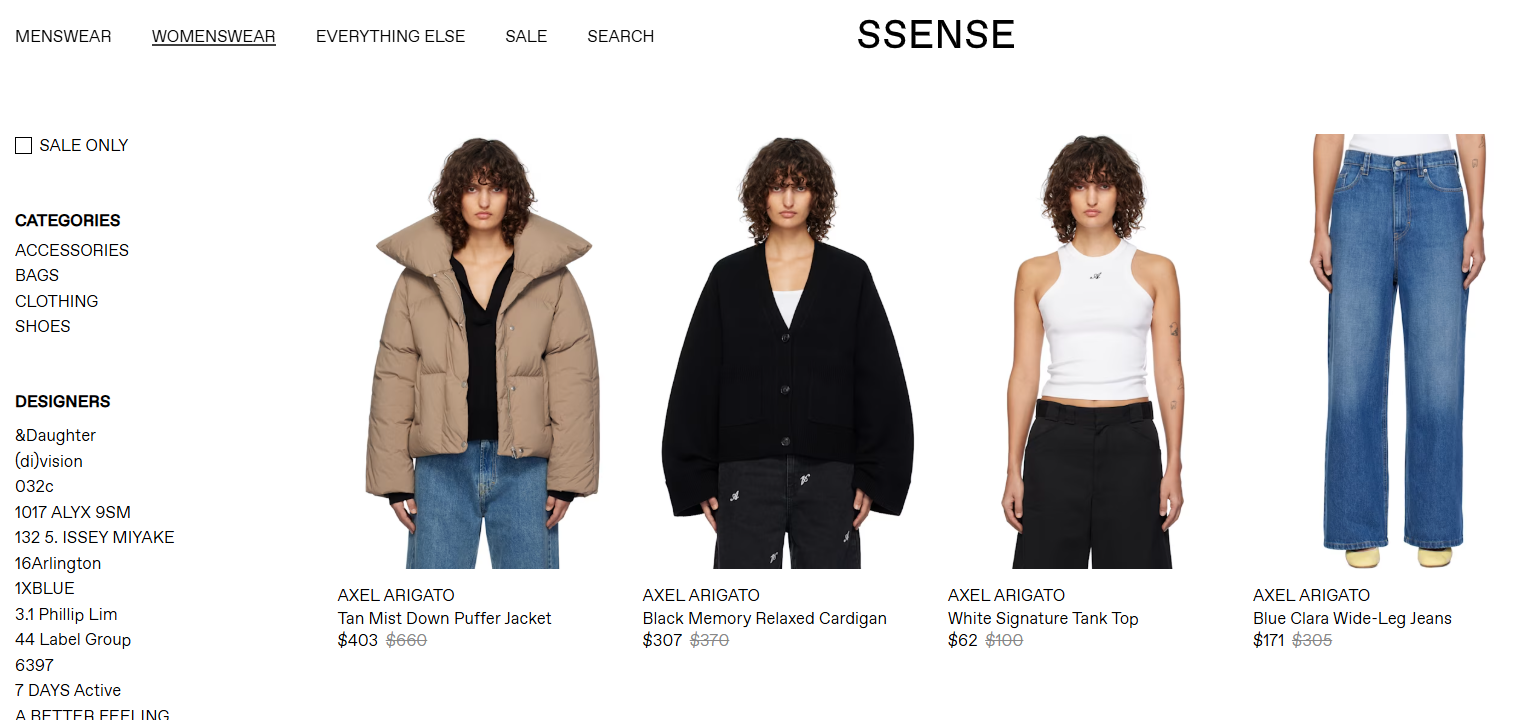Click the SSENSE logo
Screen dimensions: 1514x720
click(x=936, y=35)
